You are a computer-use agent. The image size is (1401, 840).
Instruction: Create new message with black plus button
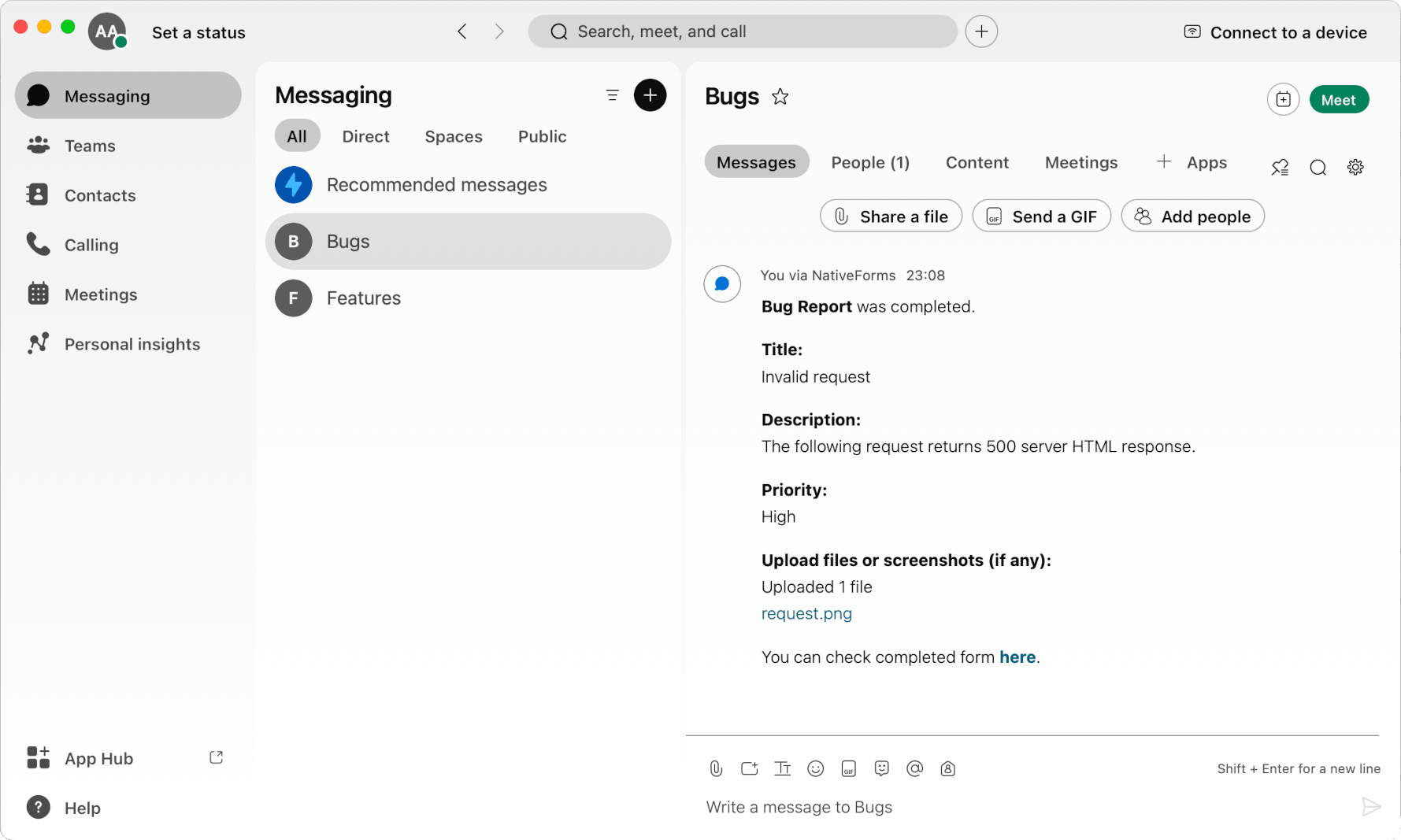click(650, 95)
